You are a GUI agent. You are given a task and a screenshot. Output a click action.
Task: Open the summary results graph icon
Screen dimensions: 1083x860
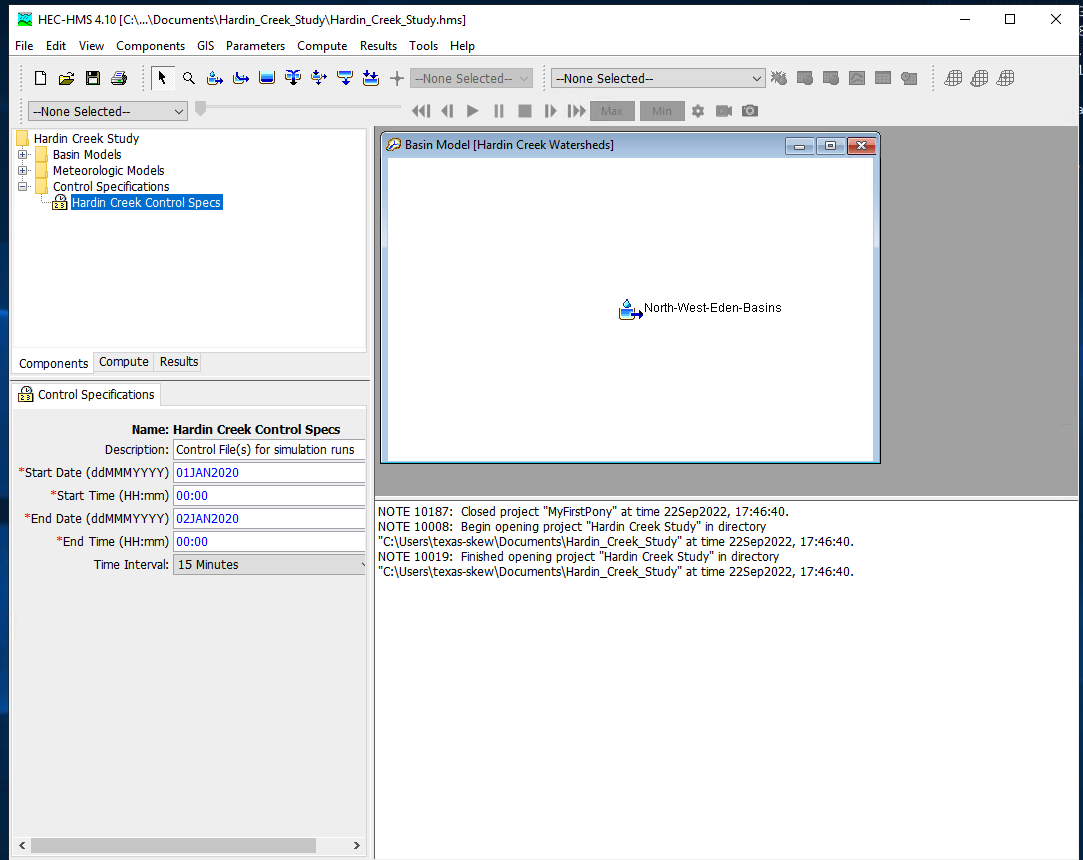857,78
